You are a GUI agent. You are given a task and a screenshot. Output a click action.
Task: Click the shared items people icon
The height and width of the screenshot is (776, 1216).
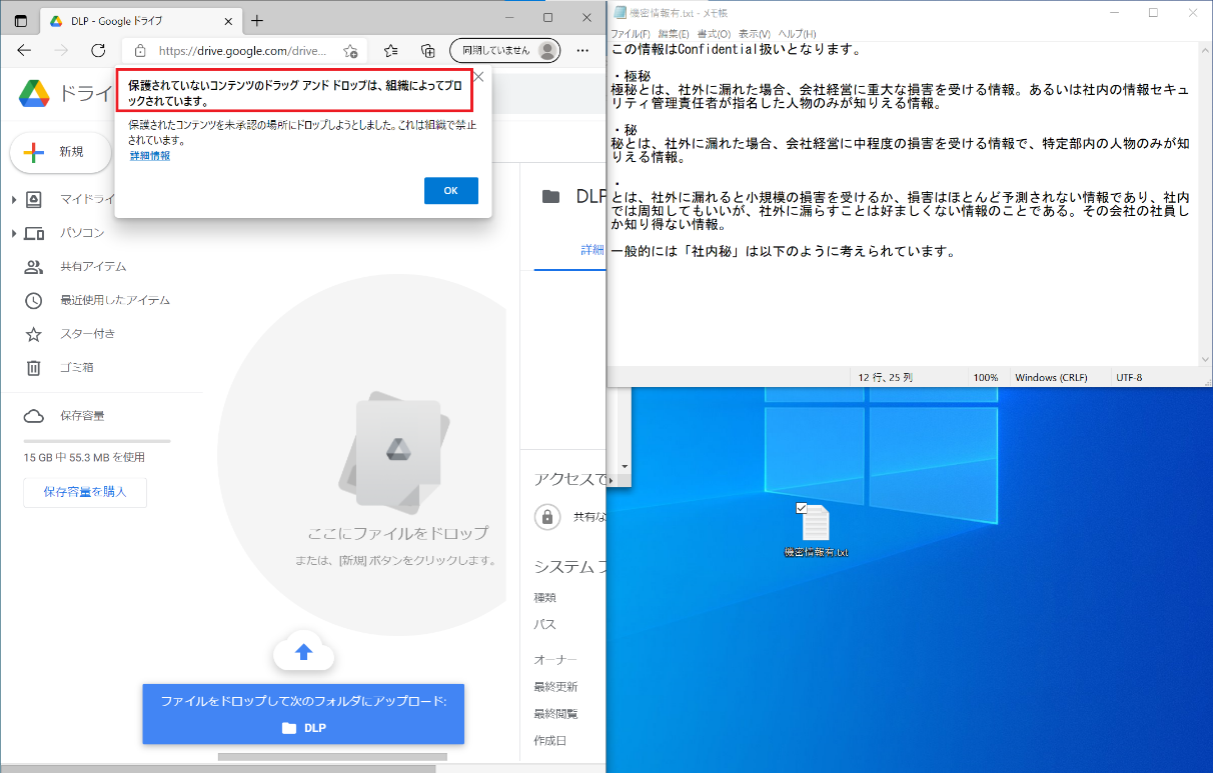34,267
